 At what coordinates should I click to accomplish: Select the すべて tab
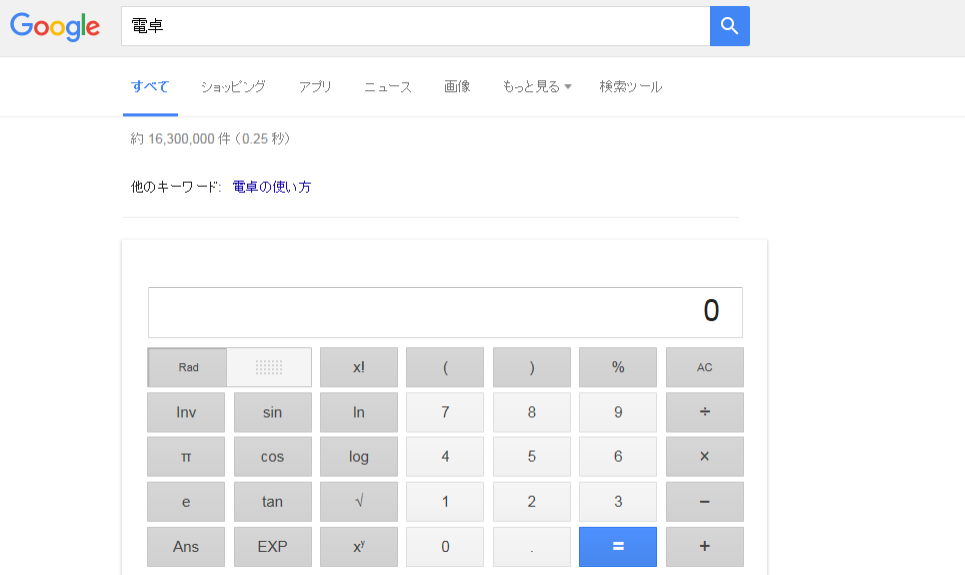point(150,87)
